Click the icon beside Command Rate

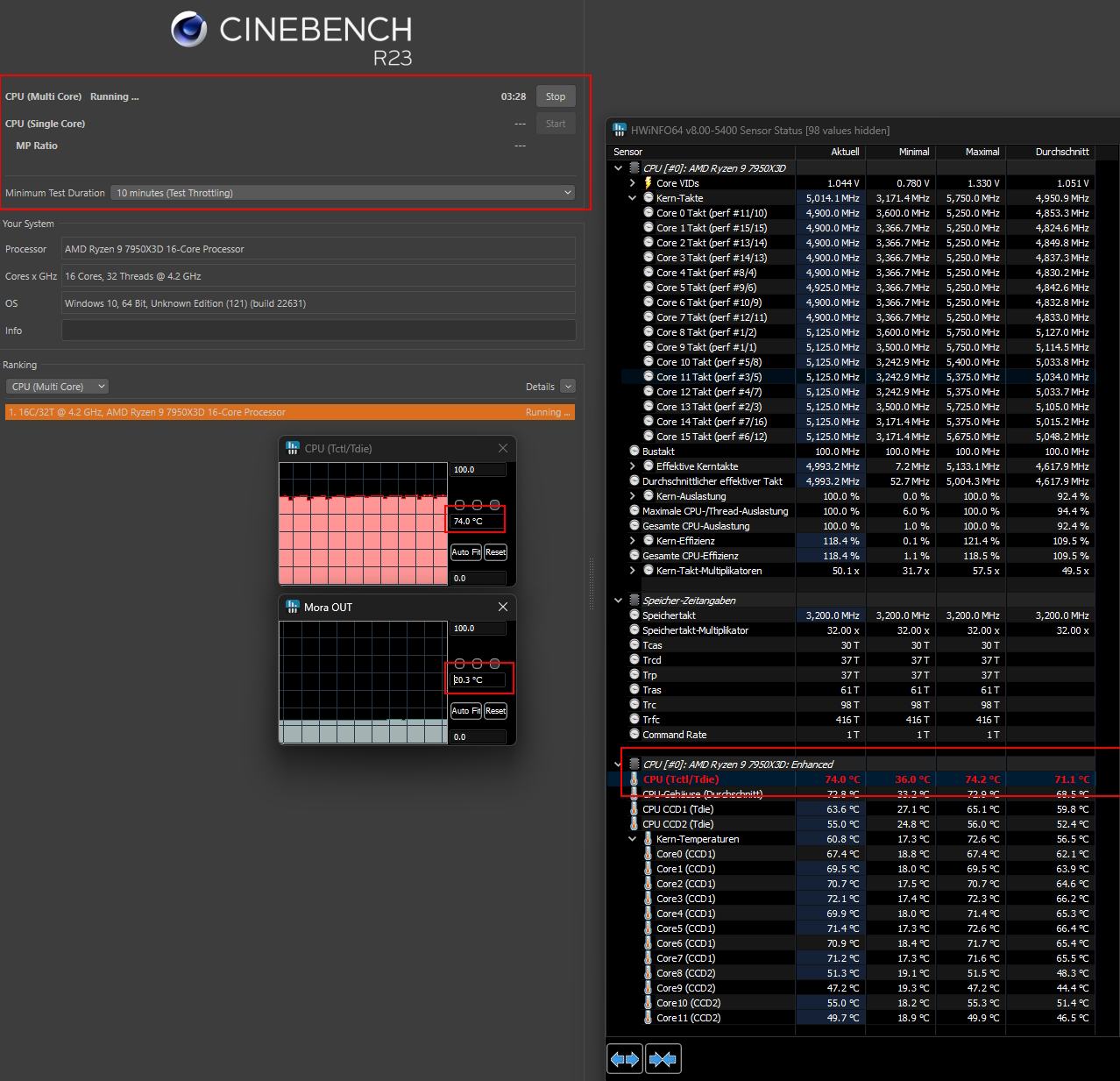634,734
